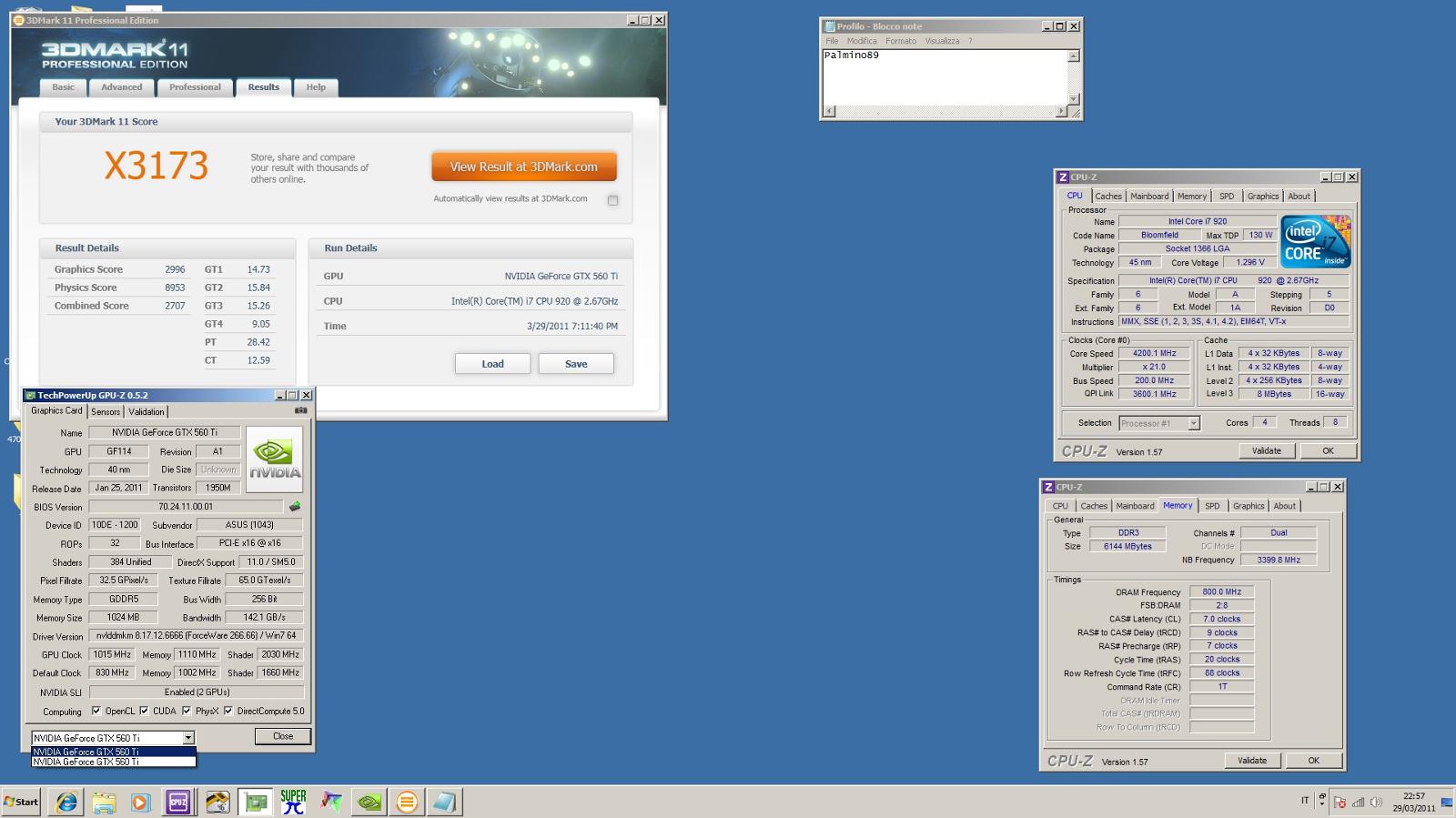Open the Visualizza menu in Notepad

[942, 41]
